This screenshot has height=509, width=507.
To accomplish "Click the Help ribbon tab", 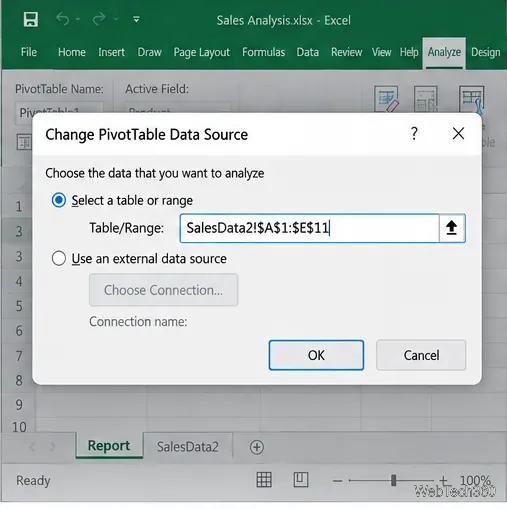I will tap(409, 52).
